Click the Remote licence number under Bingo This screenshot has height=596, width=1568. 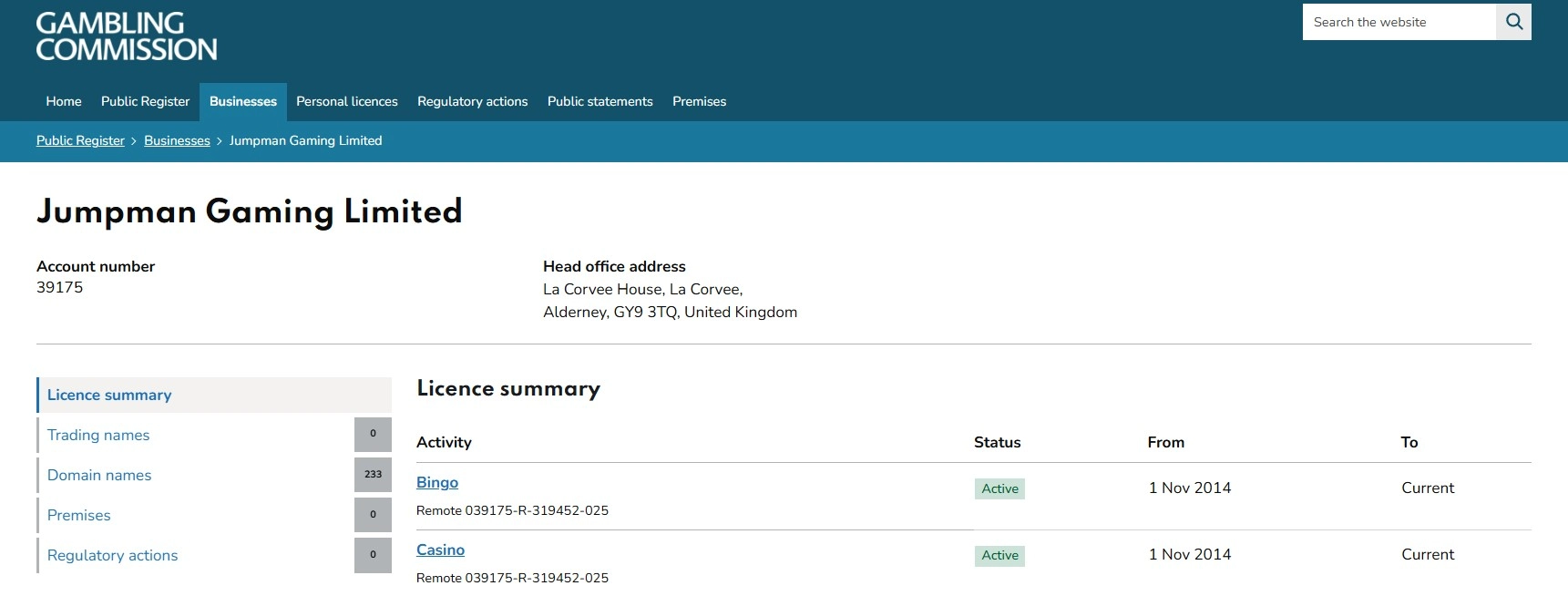513,510
